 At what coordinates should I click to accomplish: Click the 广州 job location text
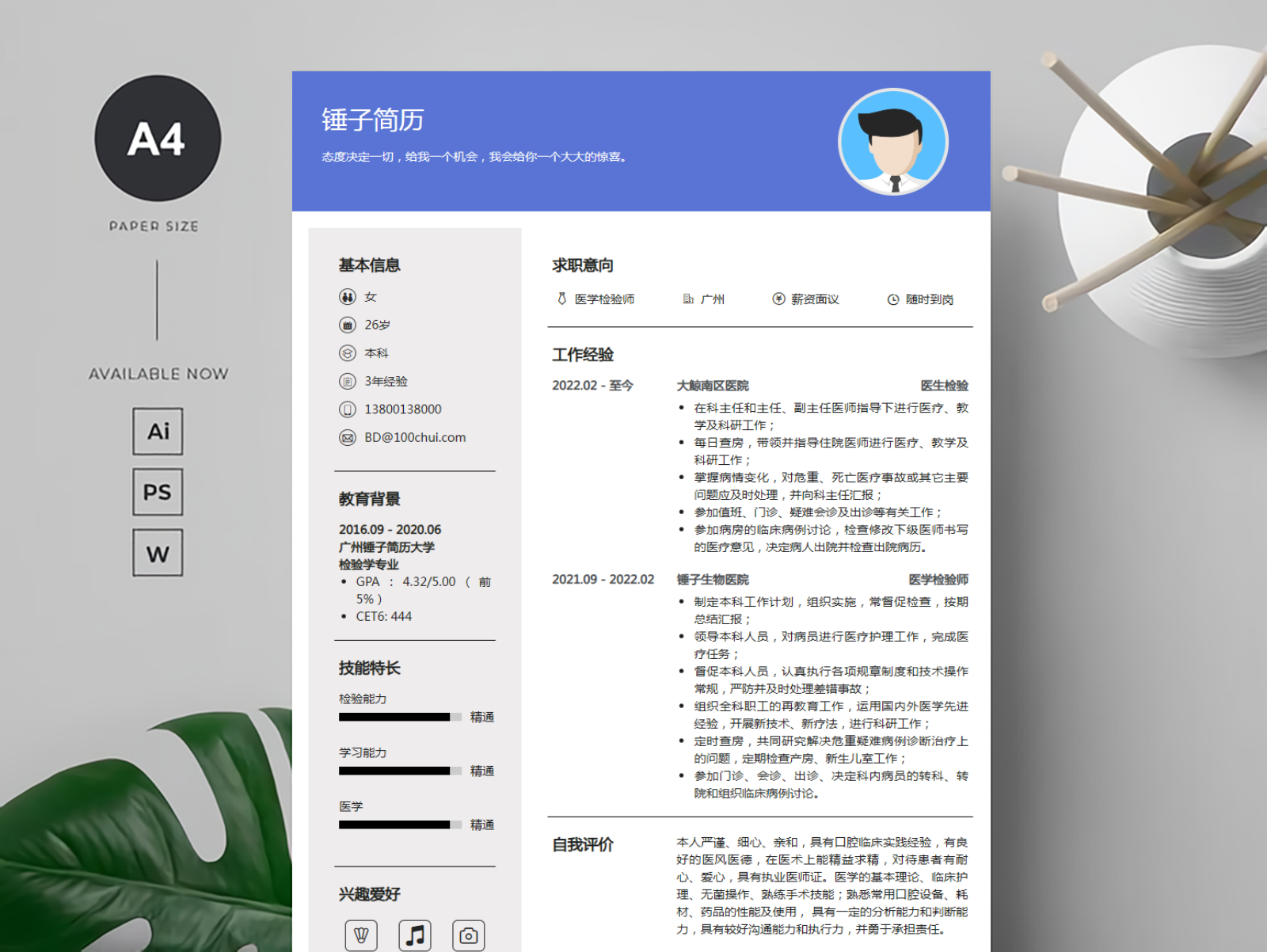pos(713,299)
